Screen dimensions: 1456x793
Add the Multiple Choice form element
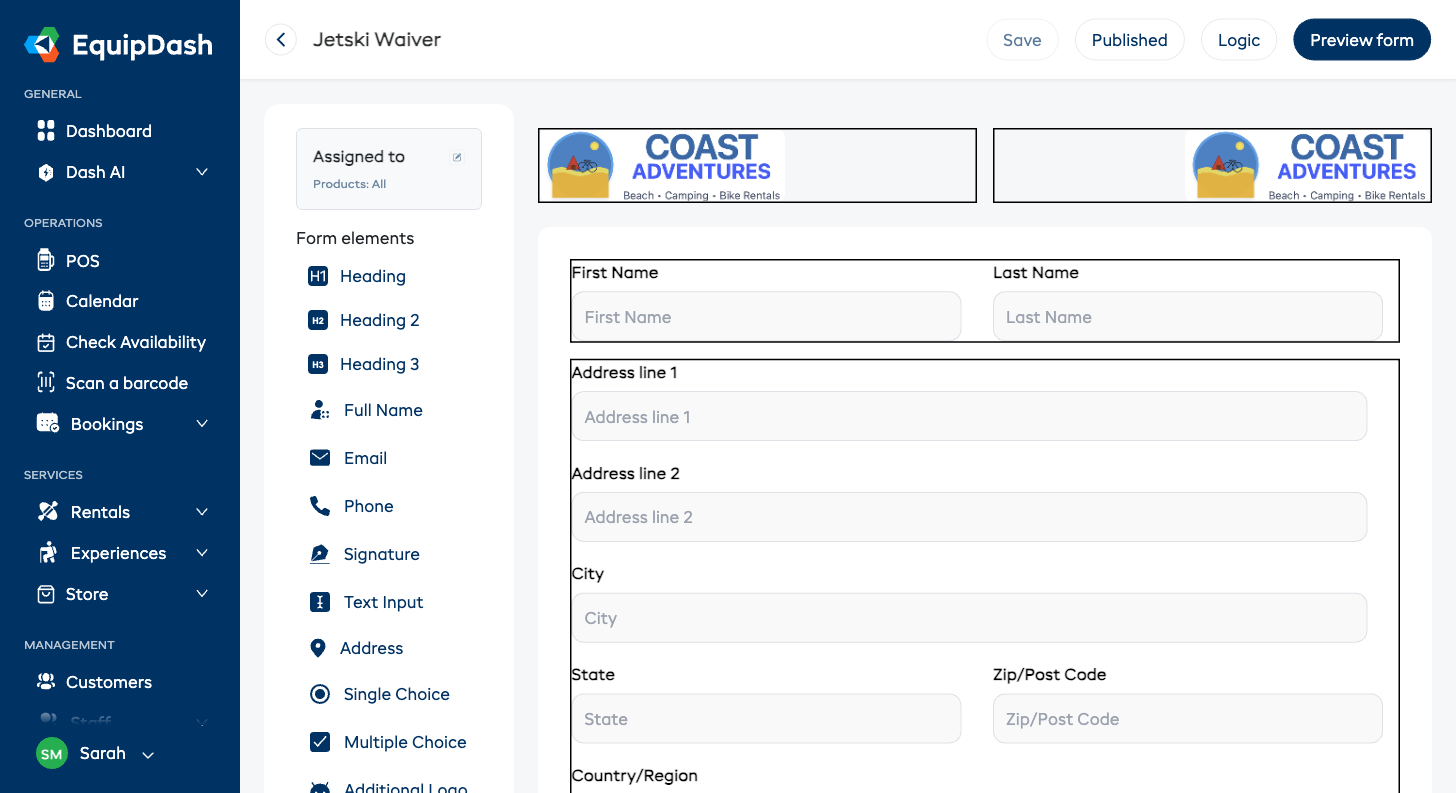click(405, 742)
